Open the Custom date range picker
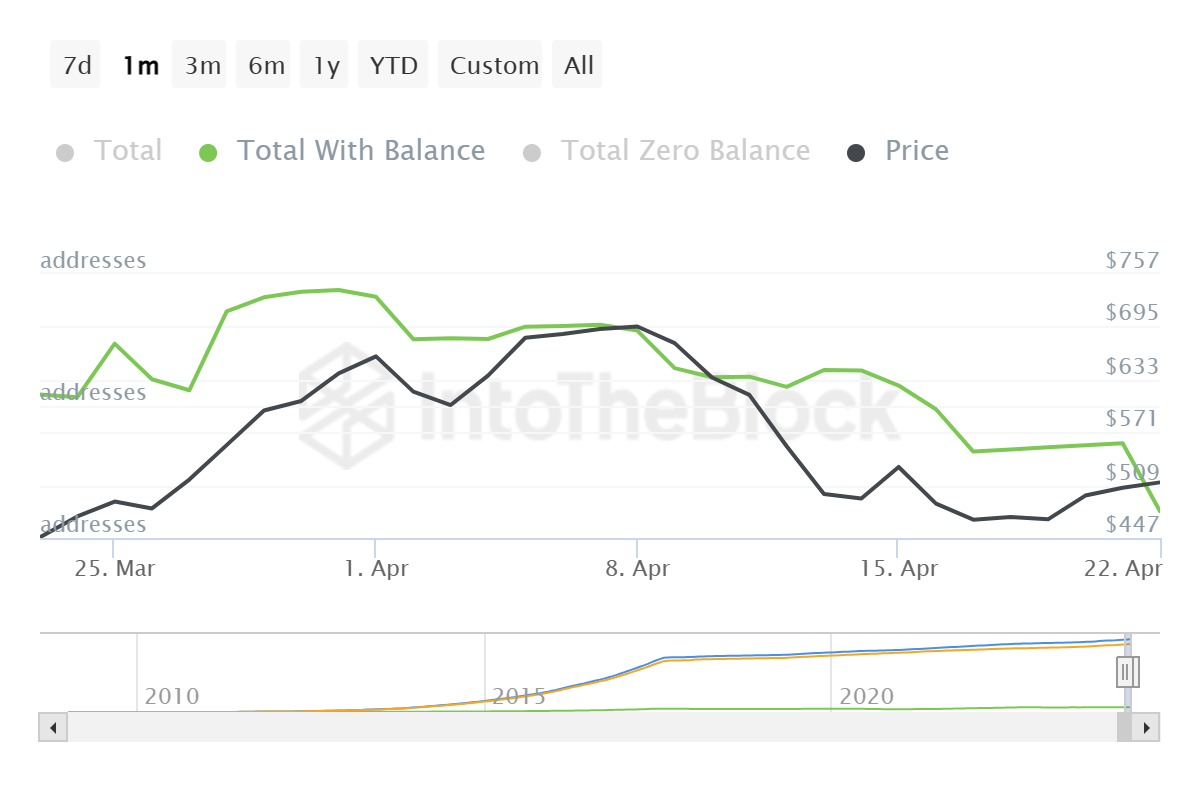The height and width of the screenshot is (800, 1200). 494,66
